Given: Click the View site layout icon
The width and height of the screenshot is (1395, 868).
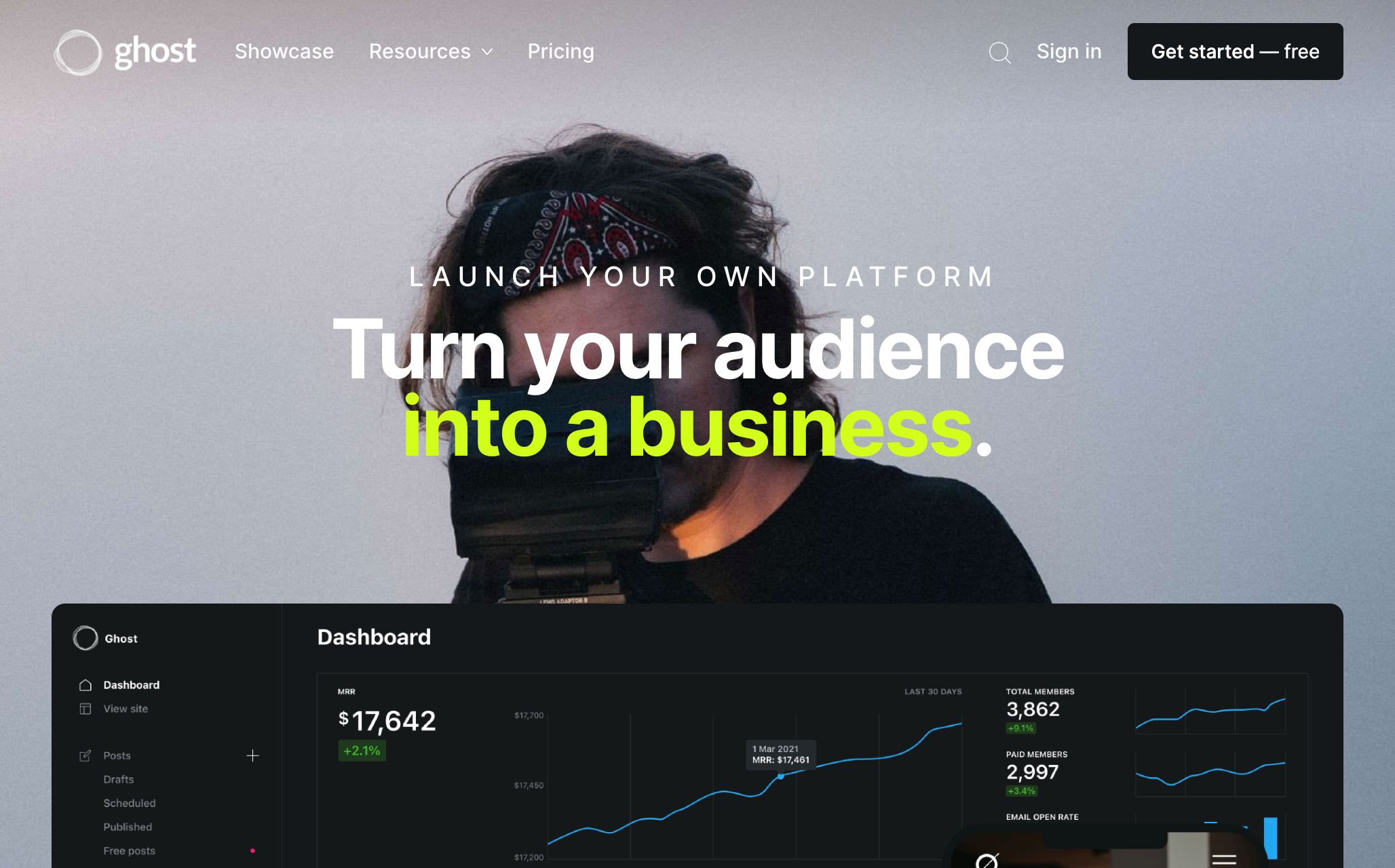Looking at the screenshot, I should (x=85, y=709).
